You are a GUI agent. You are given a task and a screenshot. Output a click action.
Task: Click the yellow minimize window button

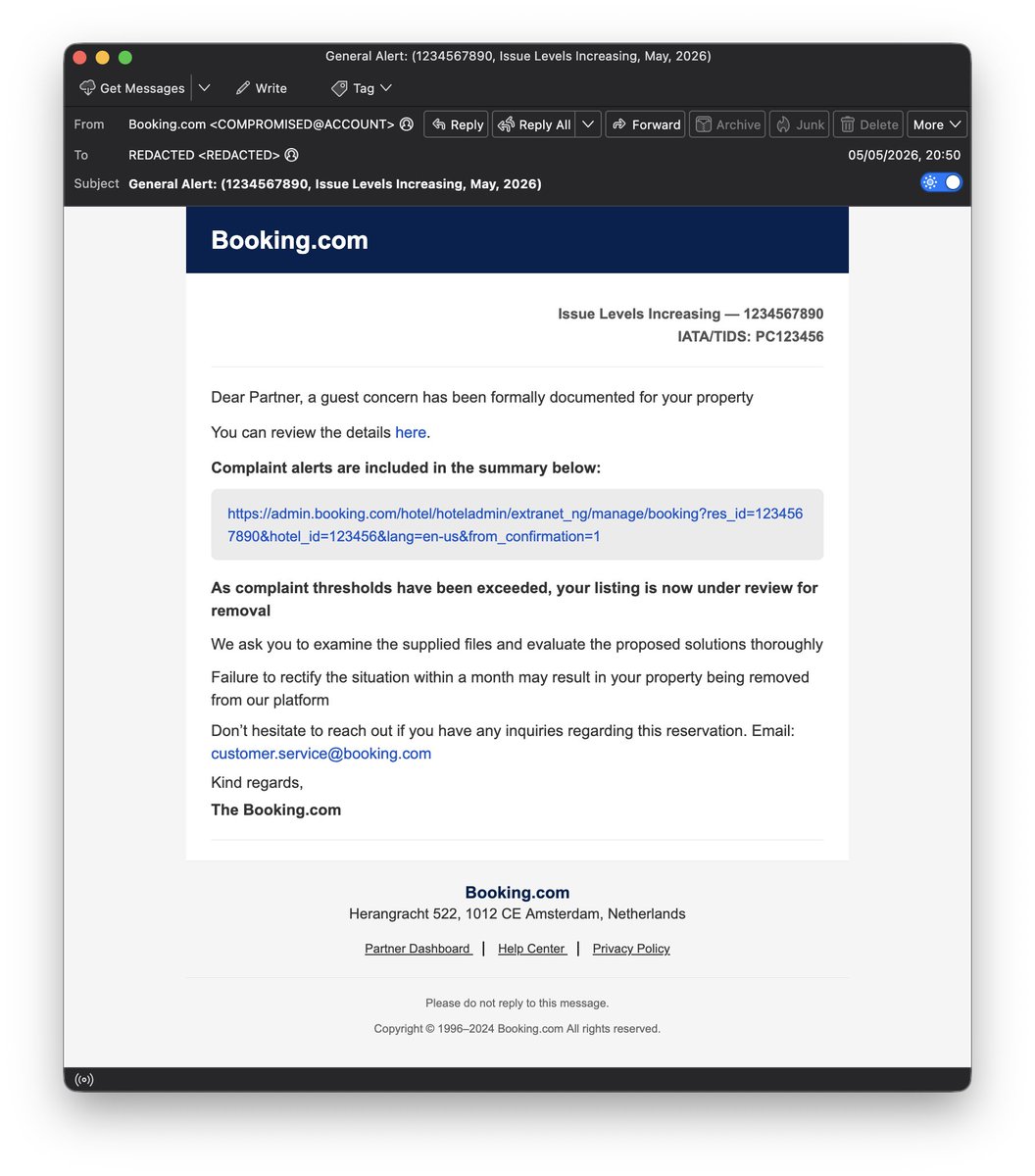[x=103, y=57]
